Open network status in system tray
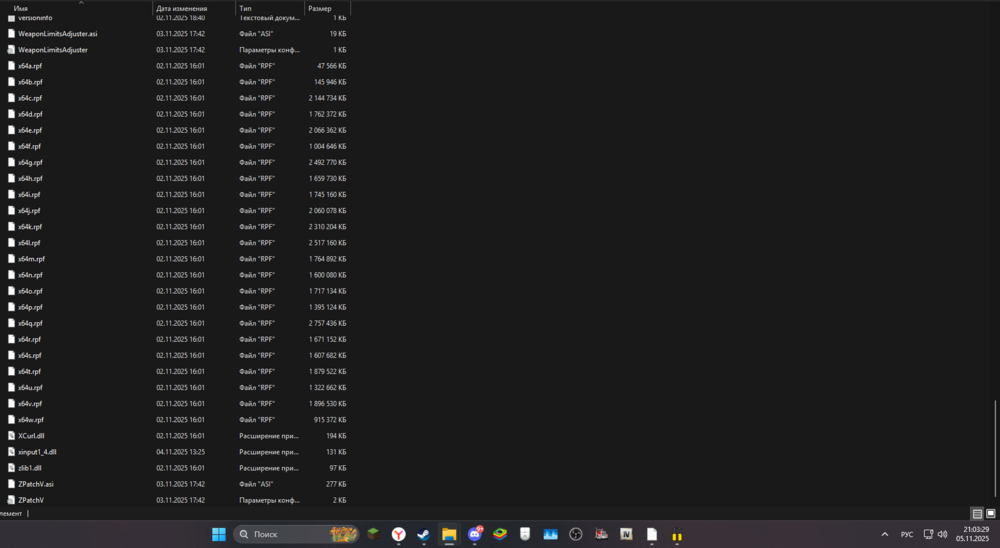 pyautogui.click(x=929, y=534)
